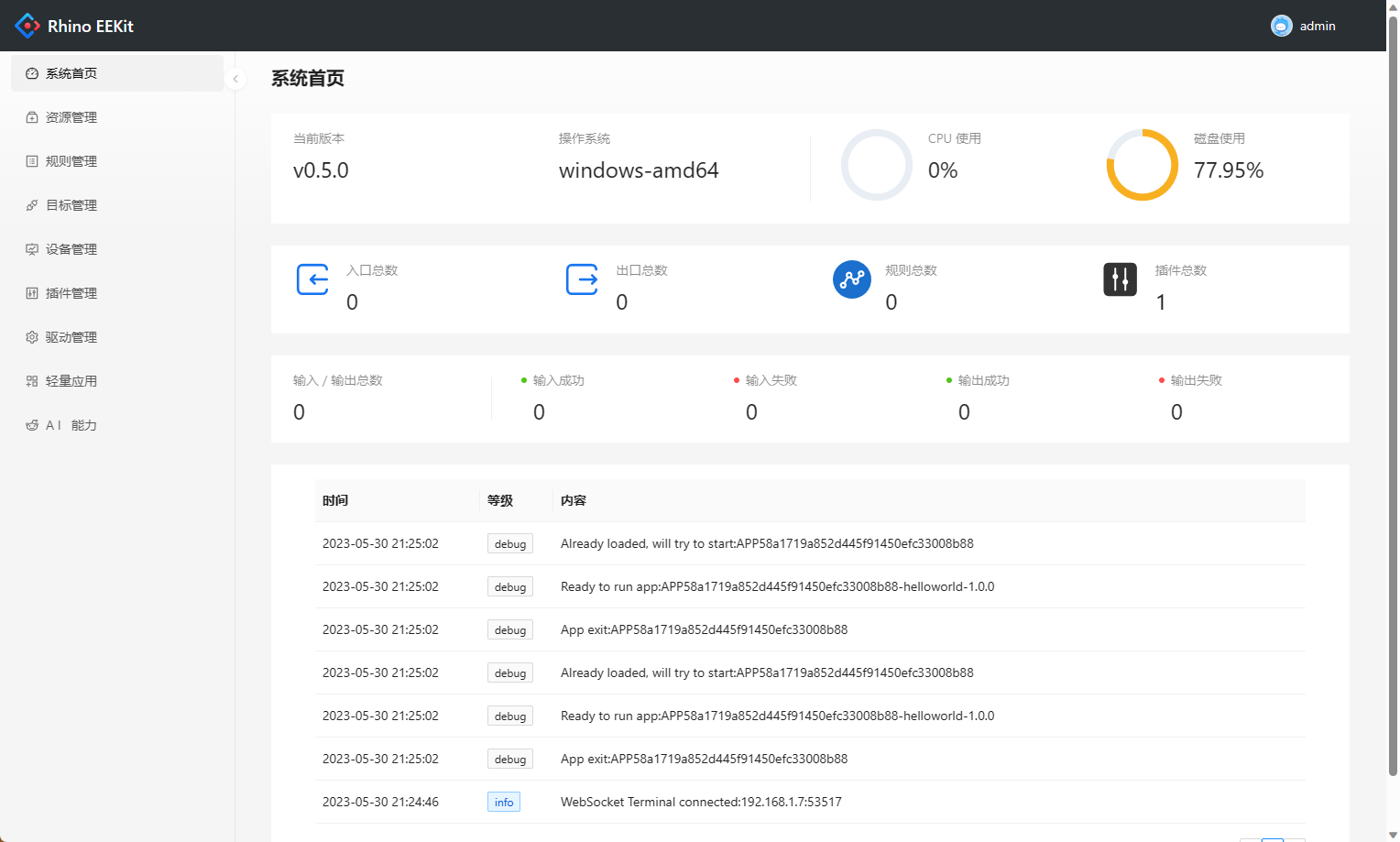
Task: Navigate to 目标管理 menu item
Action: click(117, 205)
